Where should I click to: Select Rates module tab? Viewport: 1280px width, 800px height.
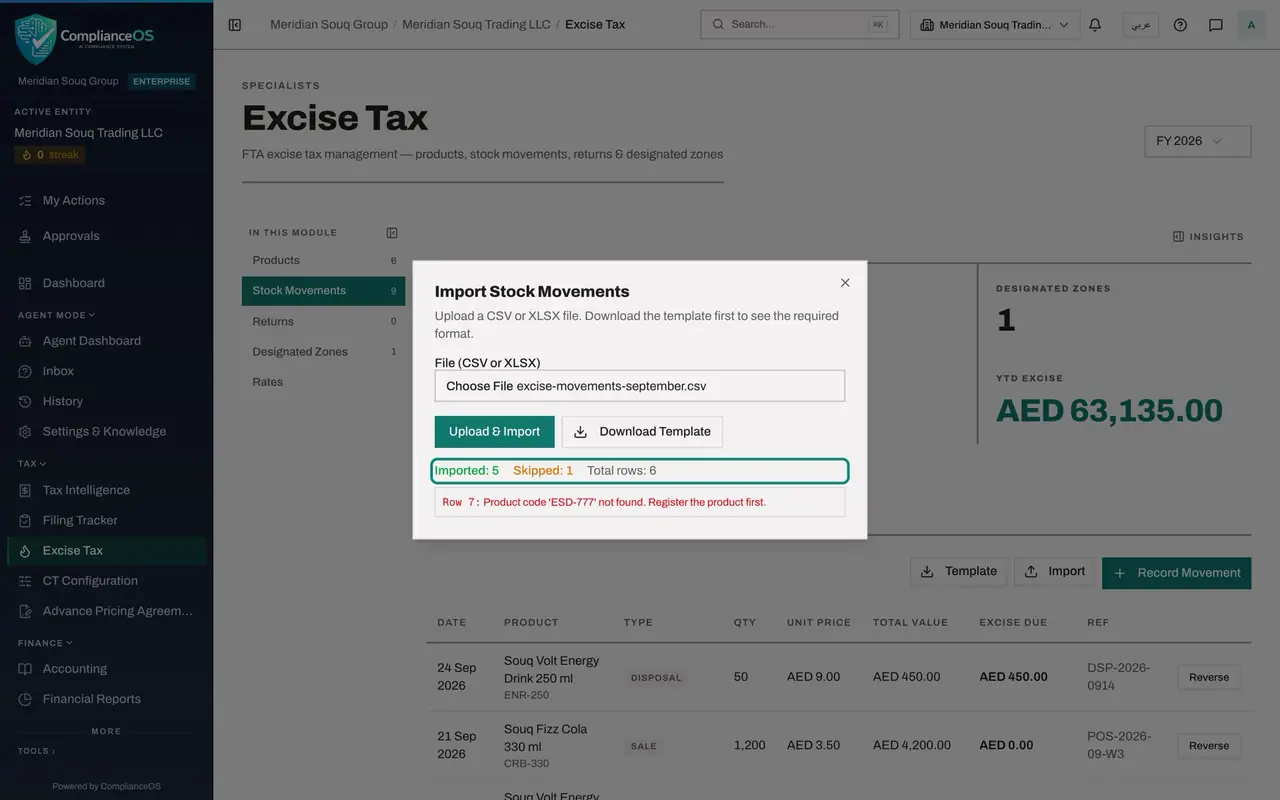coord(324,382)
